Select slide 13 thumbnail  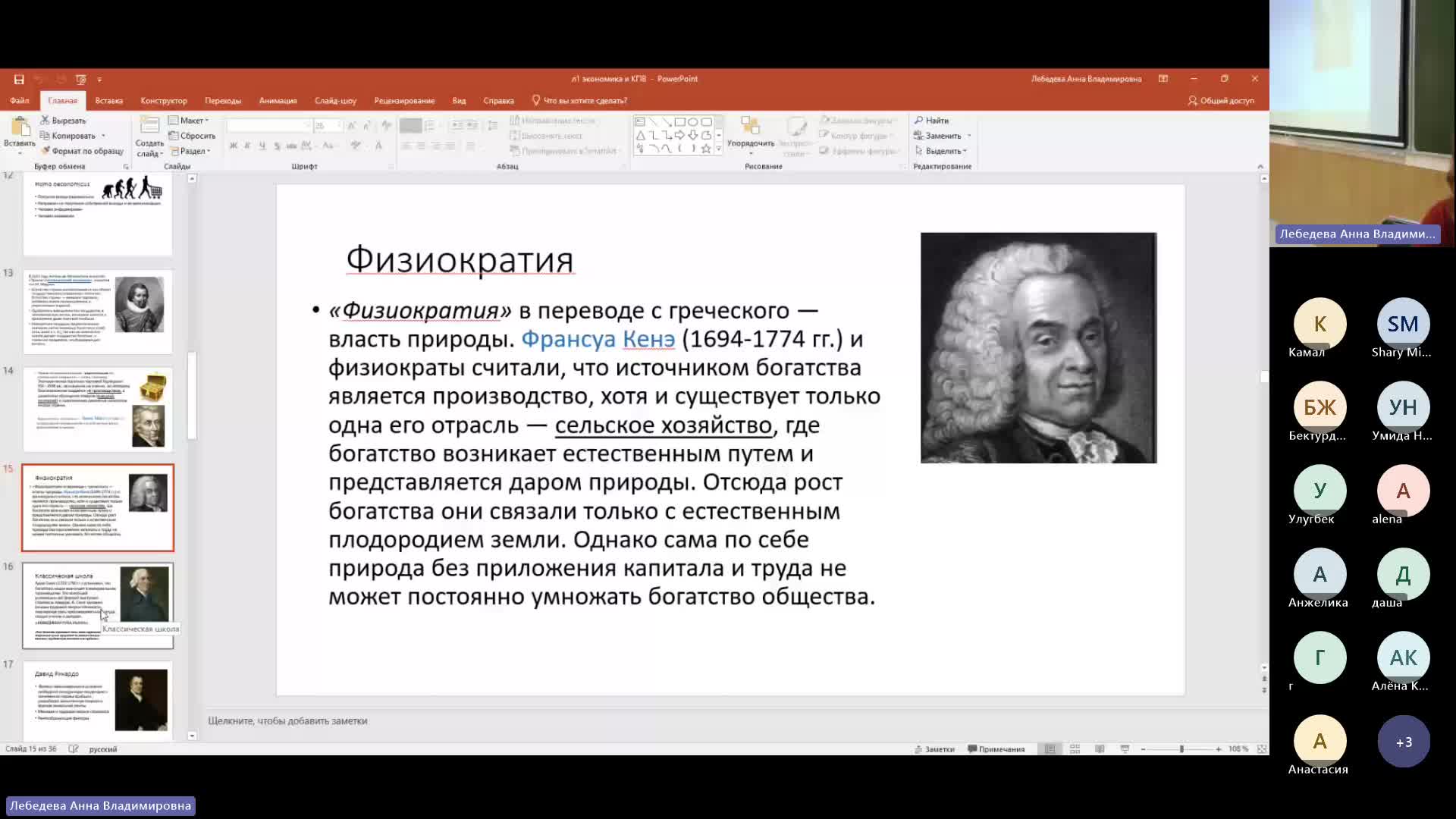pos(98,312)
